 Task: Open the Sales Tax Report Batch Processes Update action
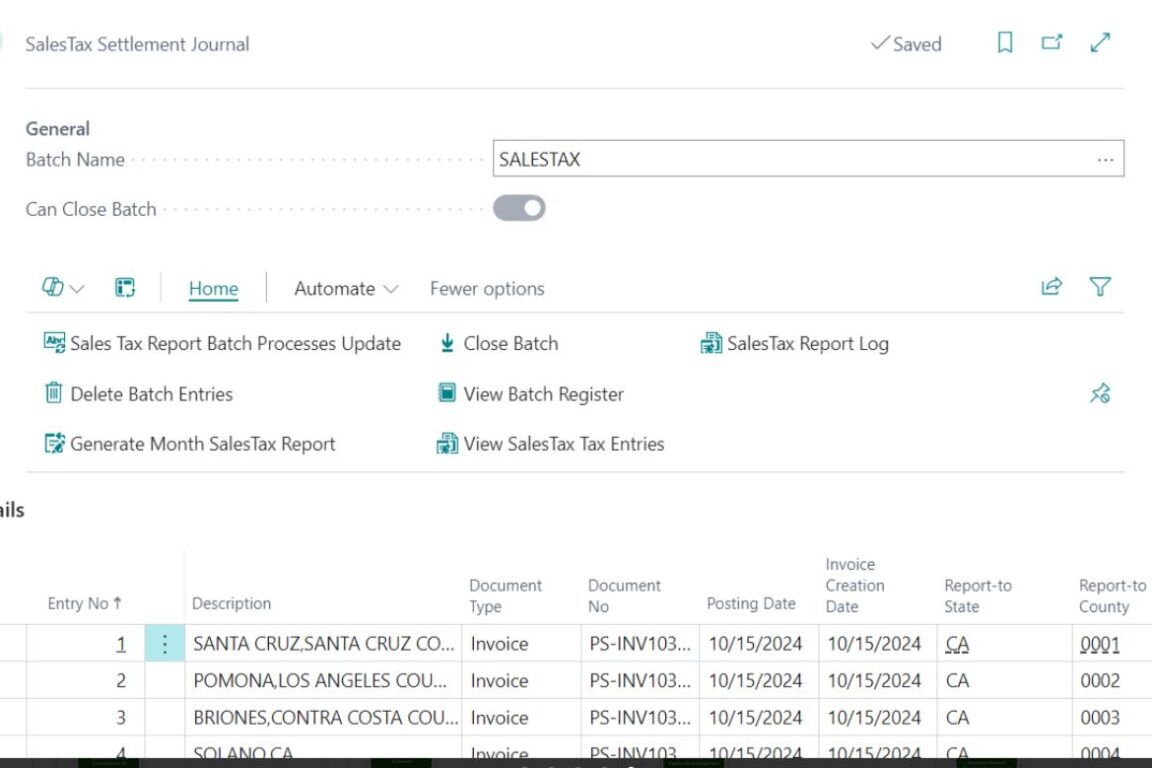(x=235, y=343)
